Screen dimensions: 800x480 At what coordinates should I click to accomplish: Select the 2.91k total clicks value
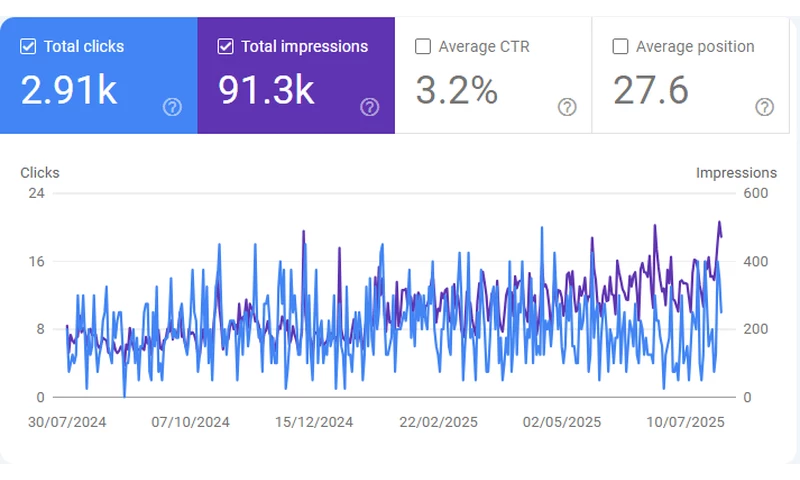click(x=69, y=90)
